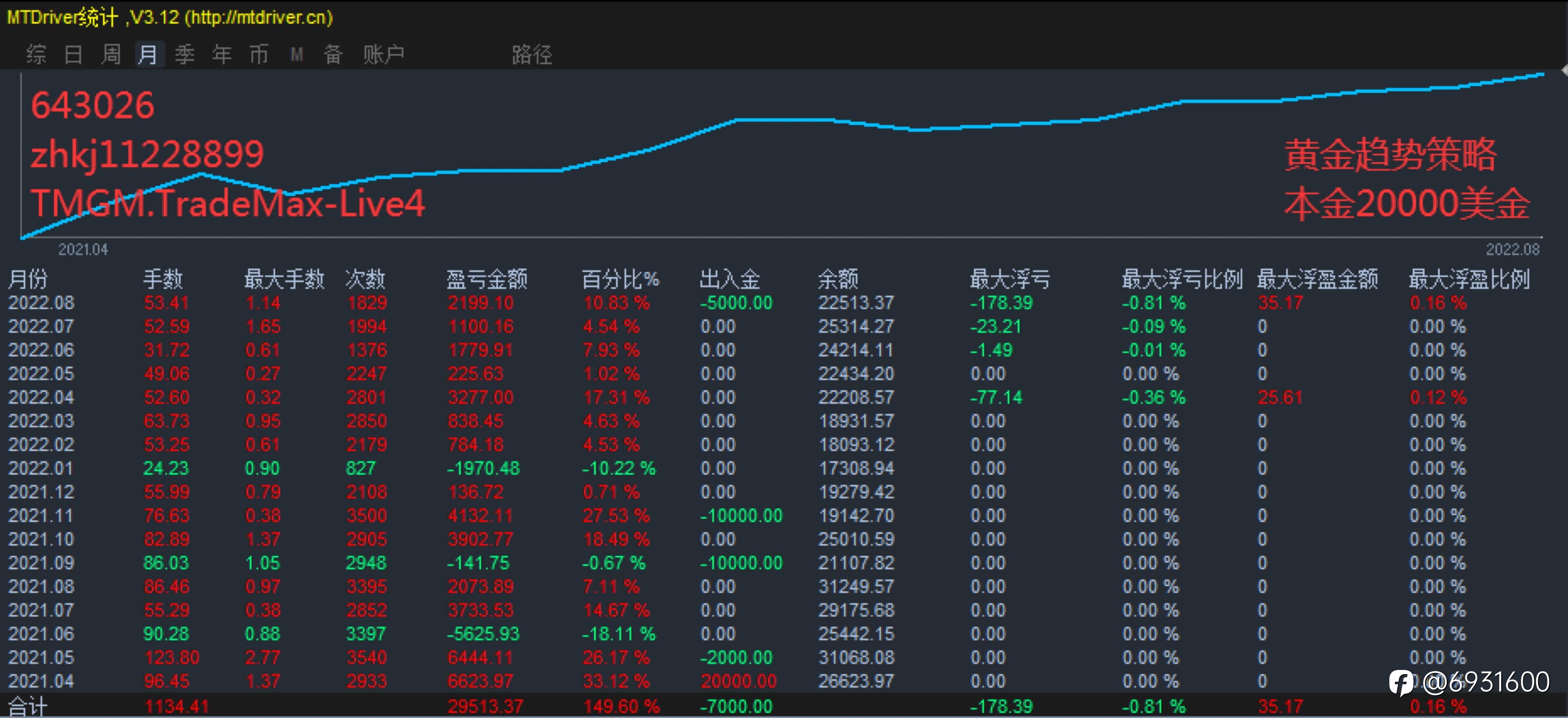Click the 手数 column header

[163, 279]
